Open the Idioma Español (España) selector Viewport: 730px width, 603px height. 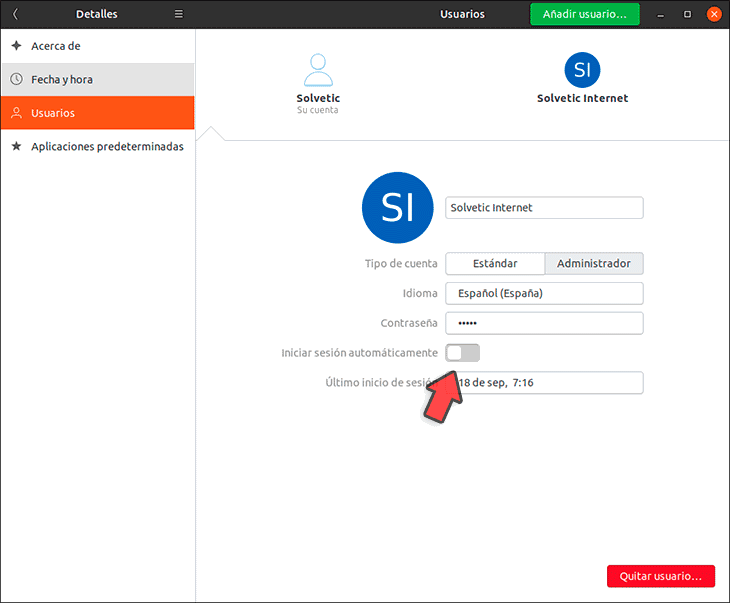[x=544, y=293]
